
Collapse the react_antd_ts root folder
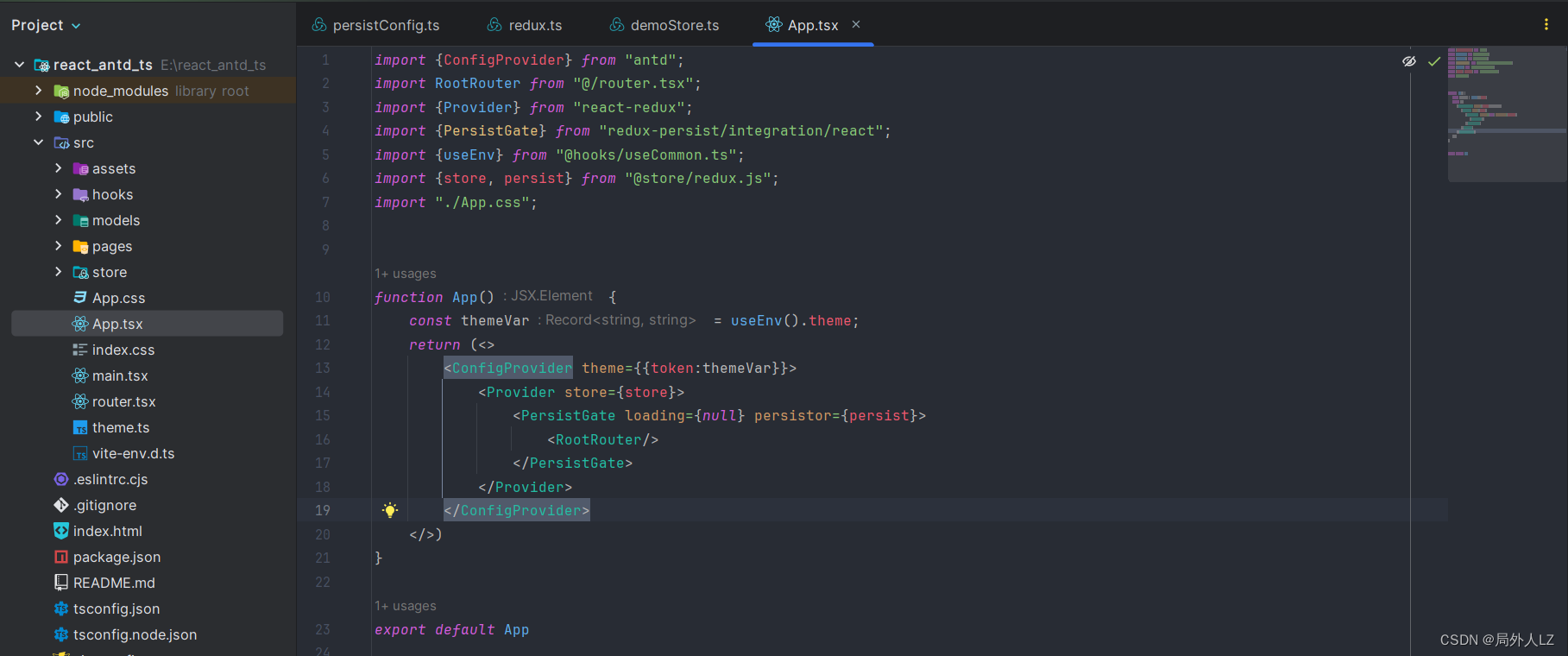coord(19,65)
